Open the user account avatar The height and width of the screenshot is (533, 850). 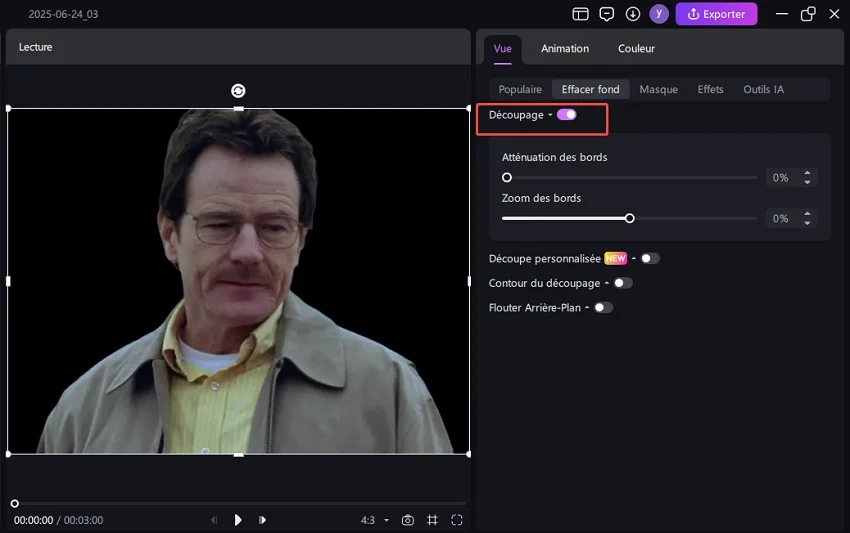tap(659, 14)
